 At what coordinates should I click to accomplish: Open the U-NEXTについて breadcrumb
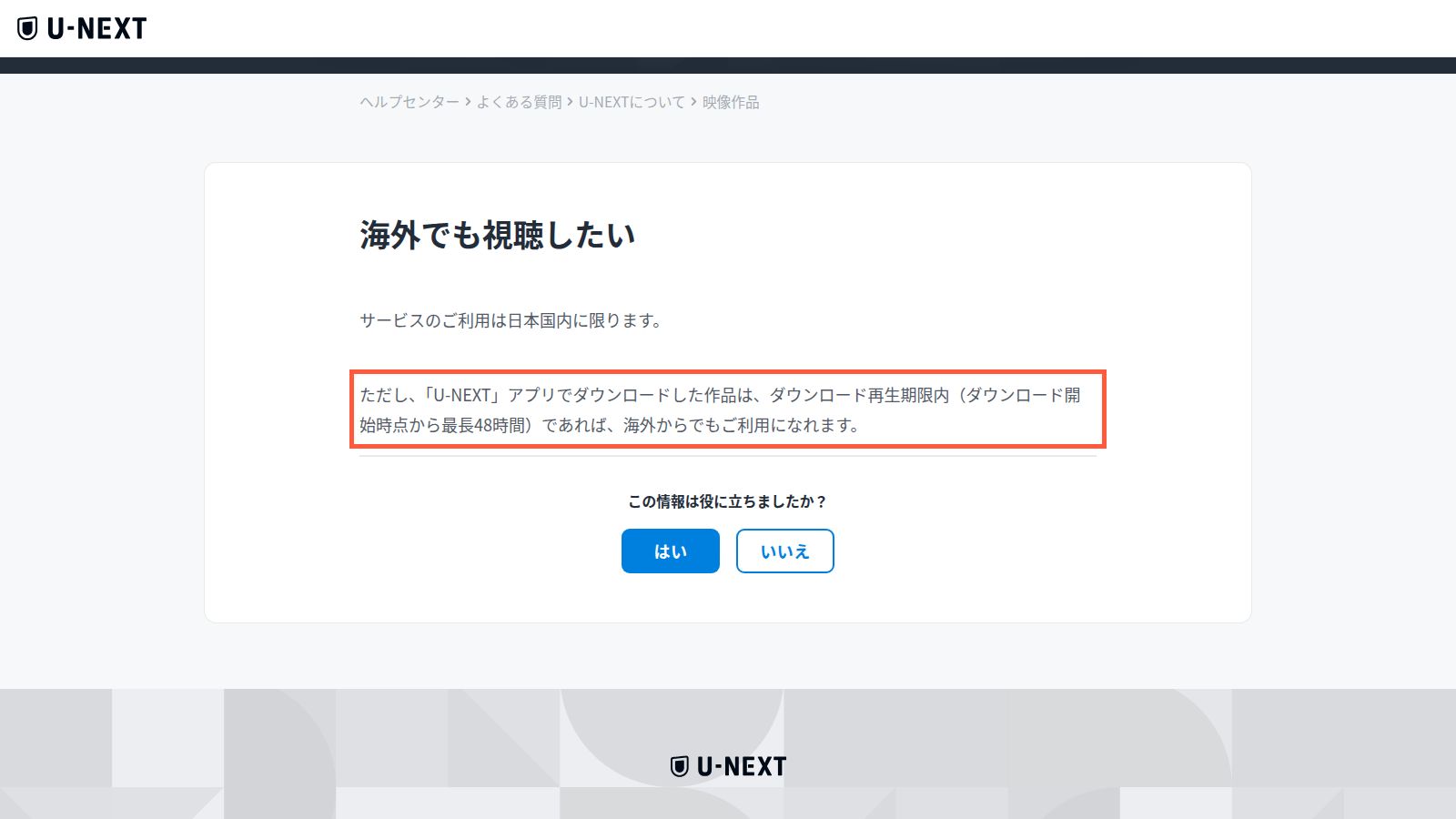(x=632, y=102)
